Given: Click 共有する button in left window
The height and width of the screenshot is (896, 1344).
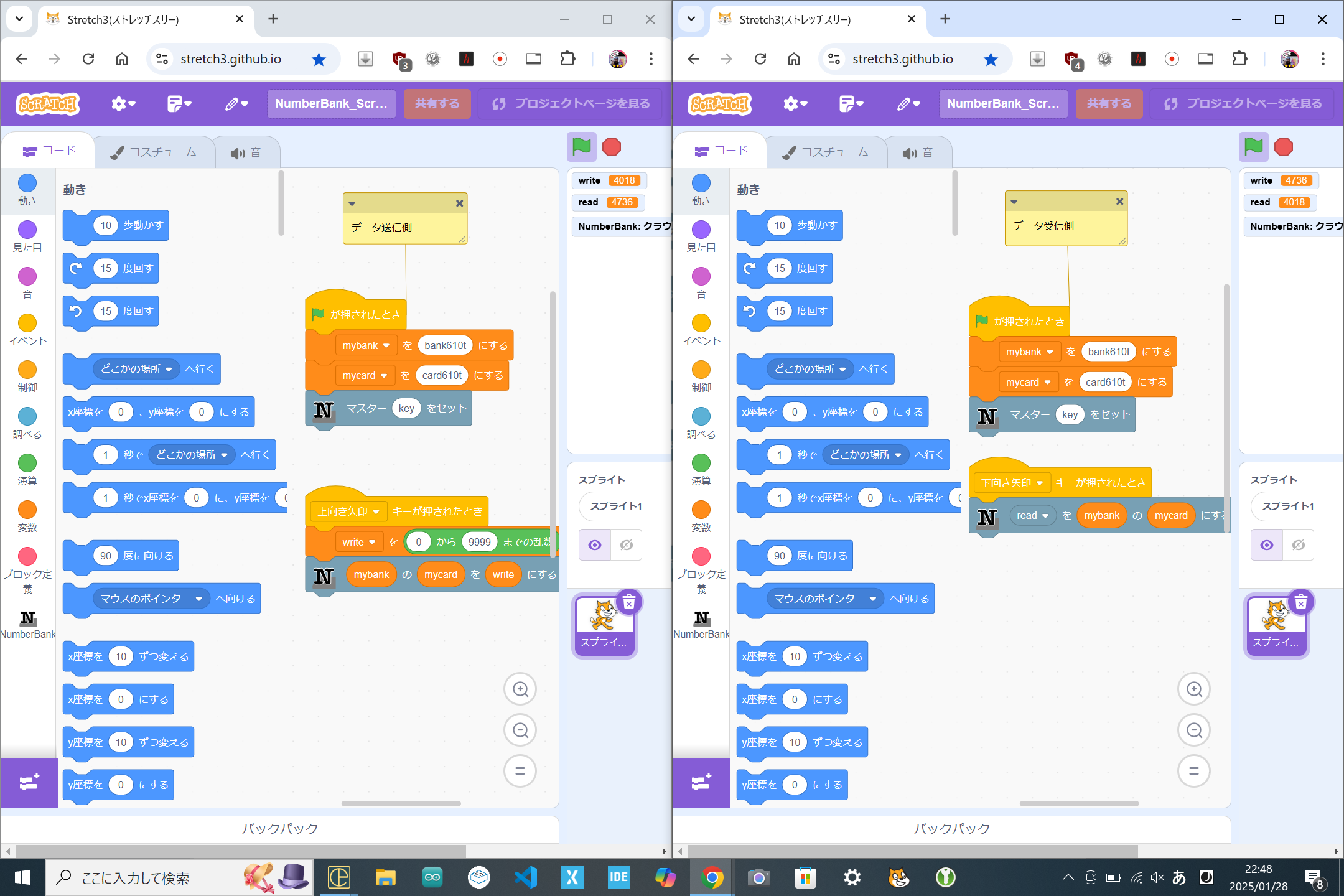Looking at the screenshot, I should click(437, 104).
